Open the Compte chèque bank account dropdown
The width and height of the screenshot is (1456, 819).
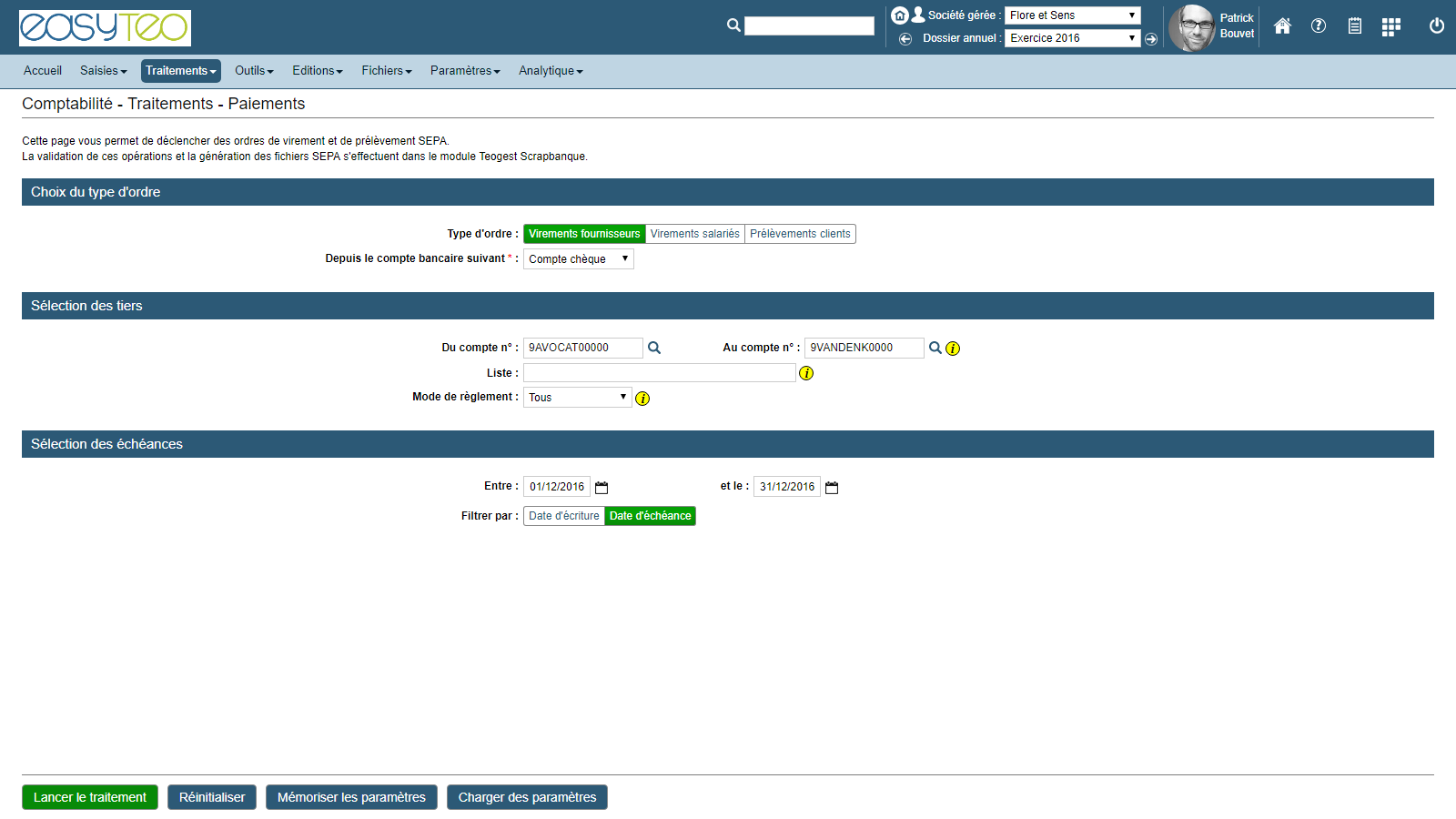(578, 259)
